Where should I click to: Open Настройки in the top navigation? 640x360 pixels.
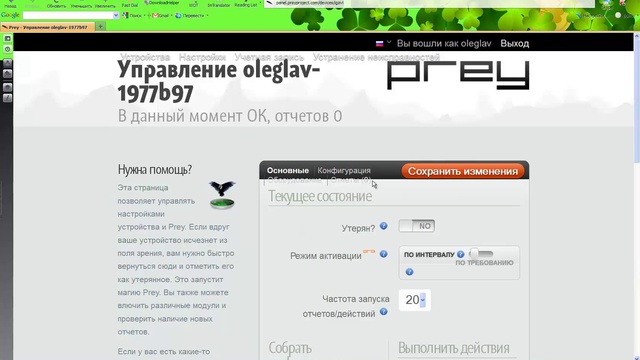202,57
